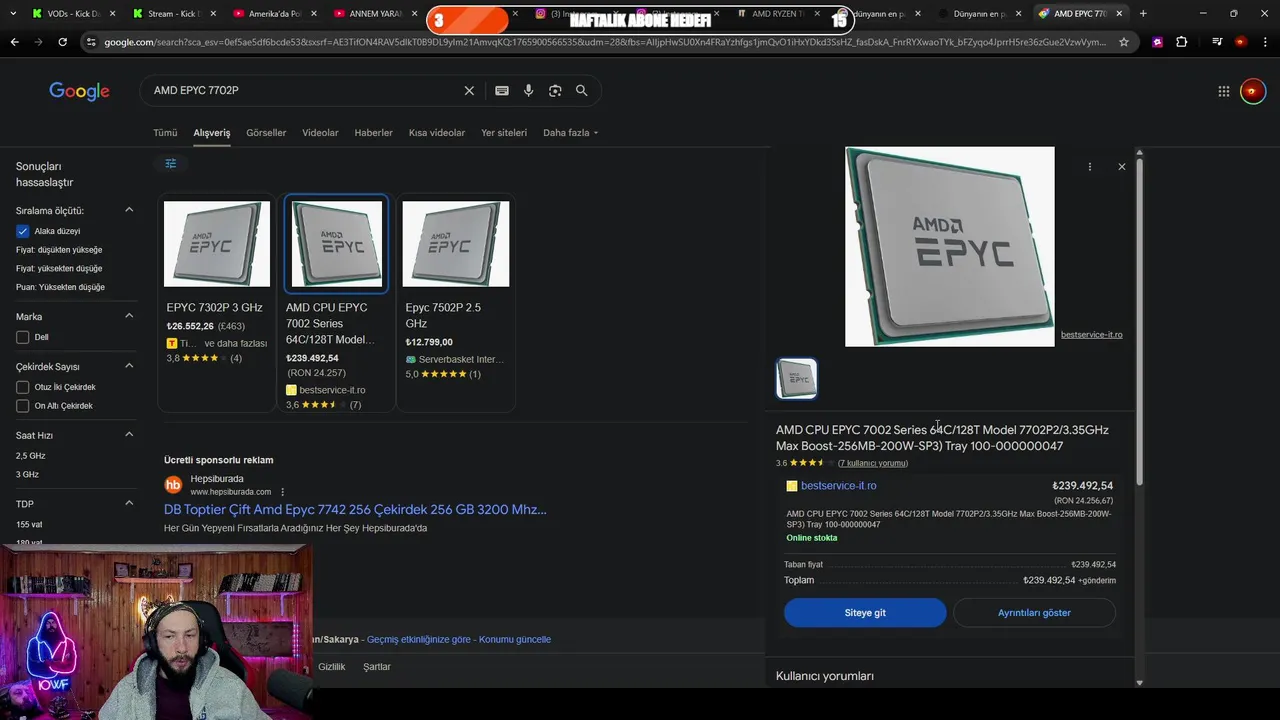1280x720 pixels.
Task: Click the Siteye git button
Action: click(x=865, y=613)
